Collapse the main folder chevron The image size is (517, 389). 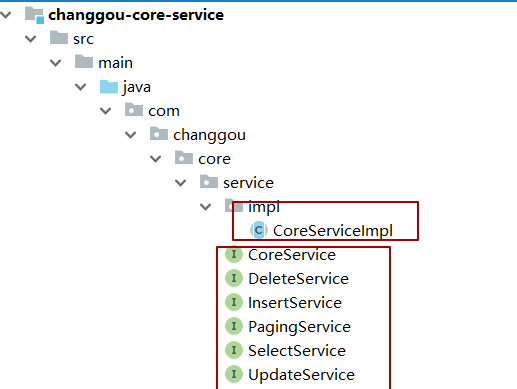click(x=56, y=63)
